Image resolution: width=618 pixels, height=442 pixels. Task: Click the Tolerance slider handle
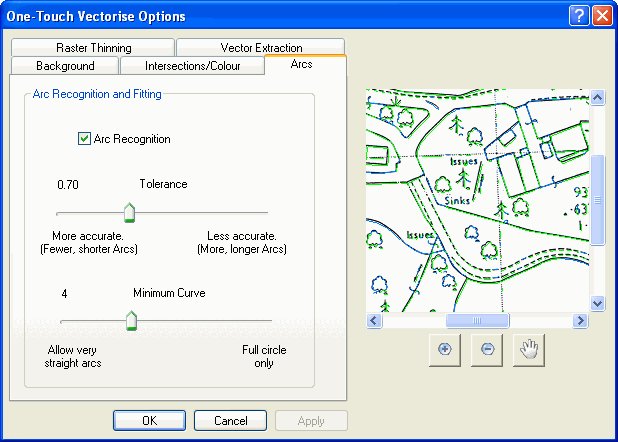[128, 213]
